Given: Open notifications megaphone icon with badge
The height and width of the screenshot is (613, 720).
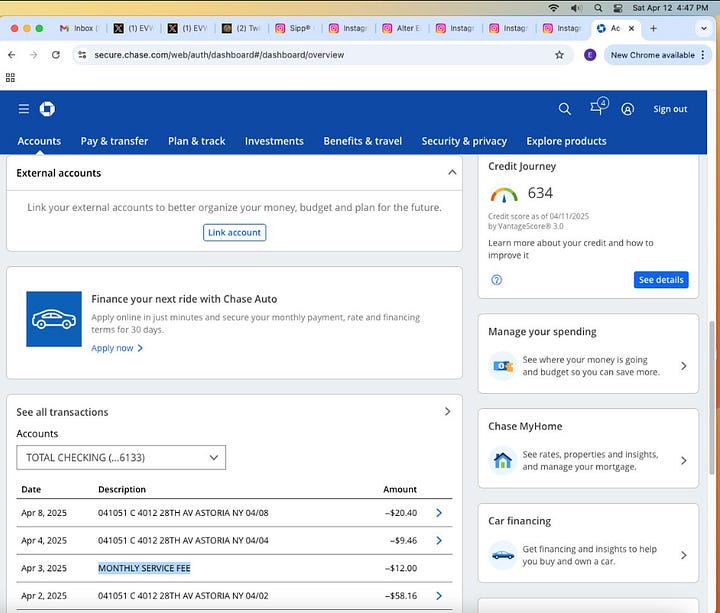Looking at the screenshot, I should point(599,106).
